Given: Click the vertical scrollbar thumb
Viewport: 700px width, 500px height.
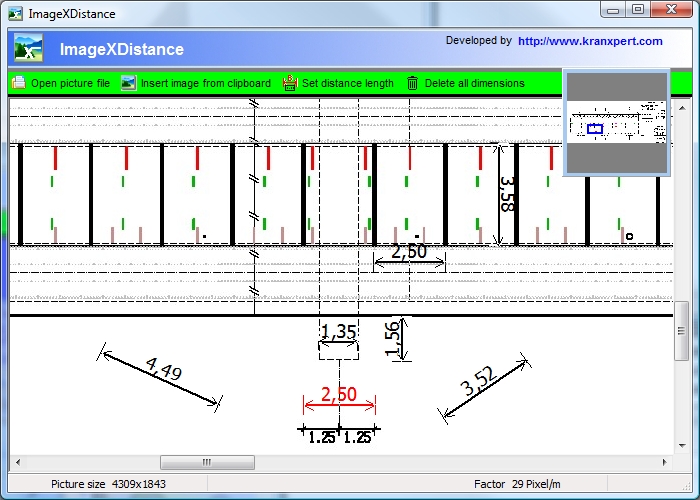Looking at the screenshot, I should [682, 332].
